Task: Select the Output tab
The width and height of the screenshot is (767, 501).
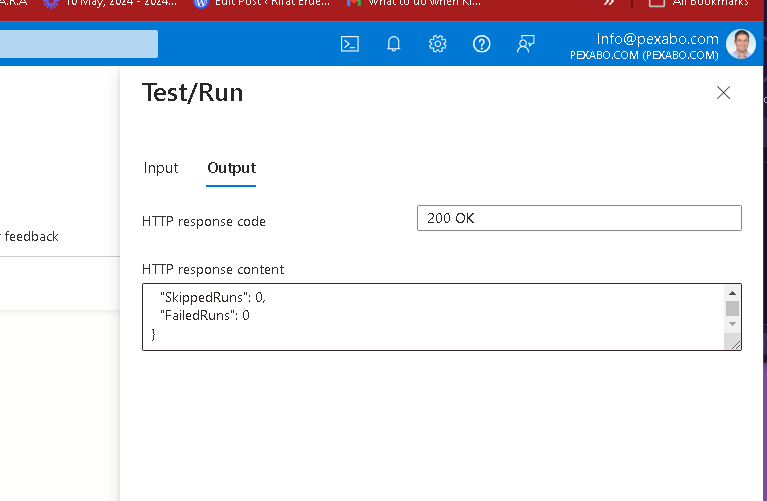Action: 231,168
